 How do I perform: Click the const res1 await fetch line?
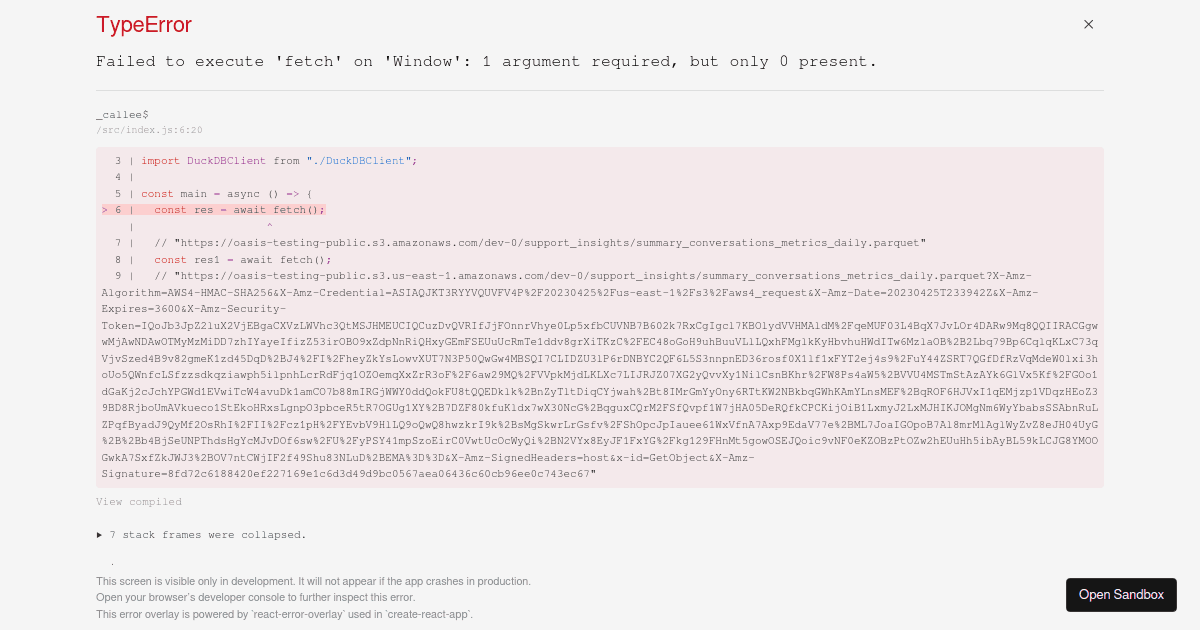point(243,260)
